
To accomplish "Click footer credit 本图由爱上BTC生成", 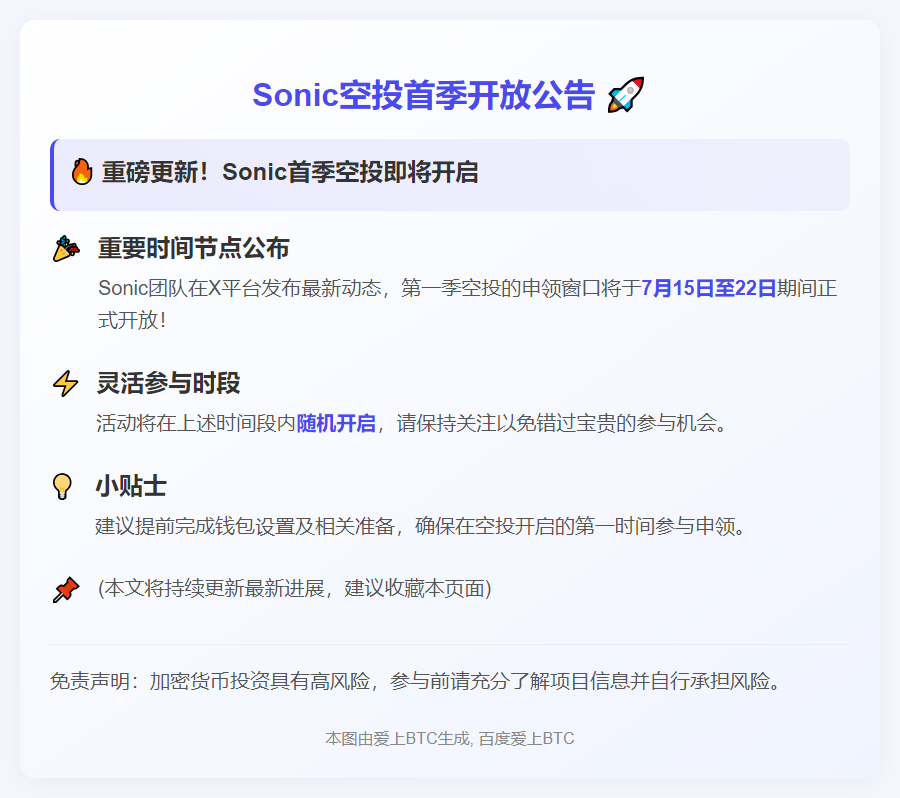I will [398, 738].
